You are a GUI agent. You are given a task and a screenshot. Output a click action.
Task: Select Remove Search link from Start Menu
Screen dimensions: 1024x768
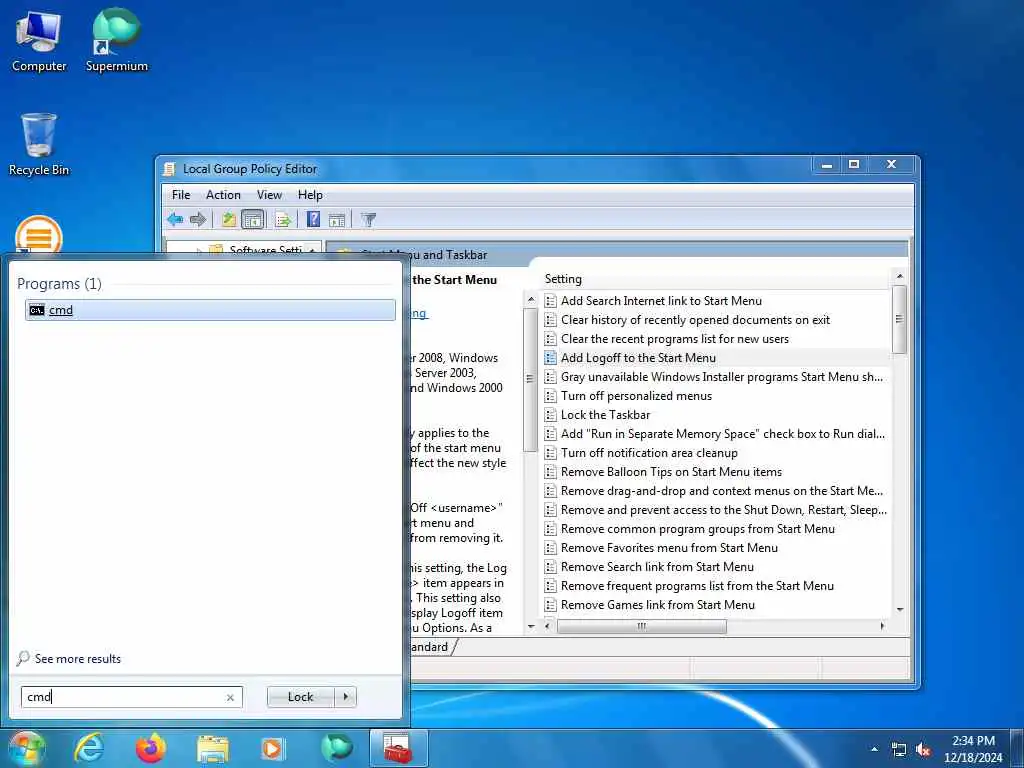(x=657, y=567)
